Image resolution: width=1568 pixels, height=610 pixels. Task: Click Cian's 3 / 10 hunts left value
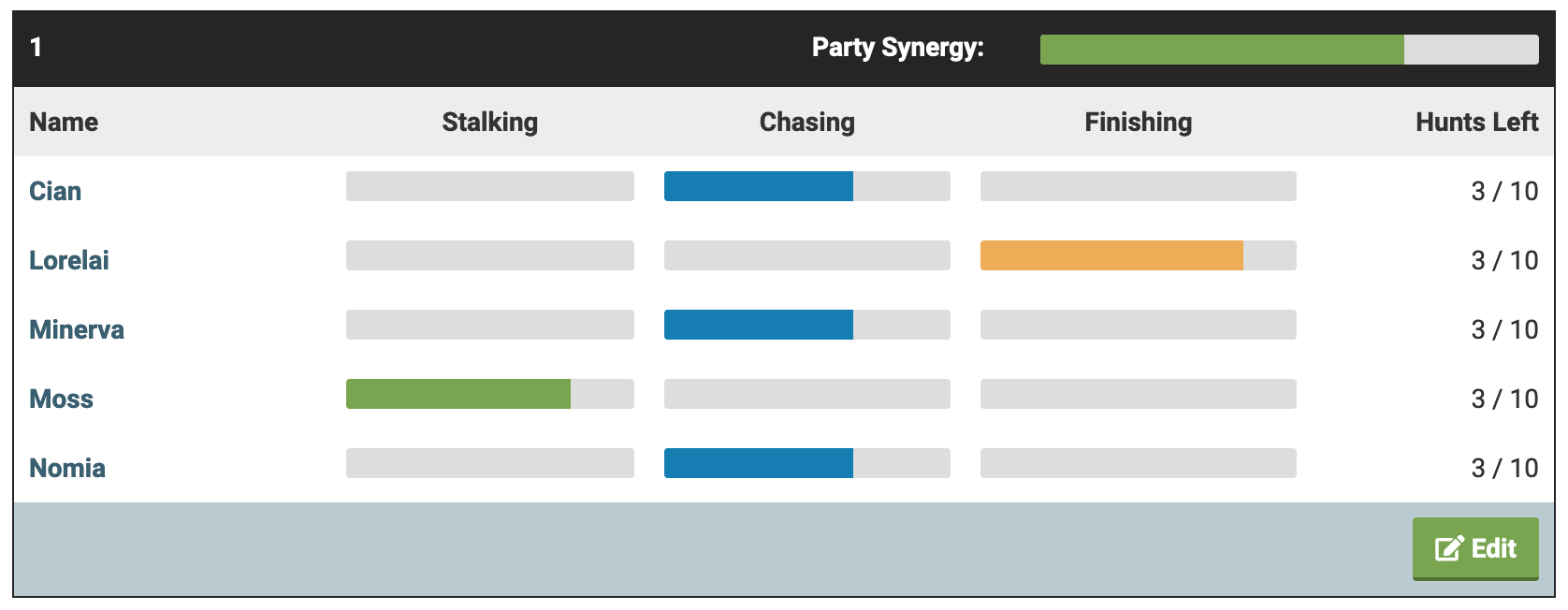tap(1504, 191)
